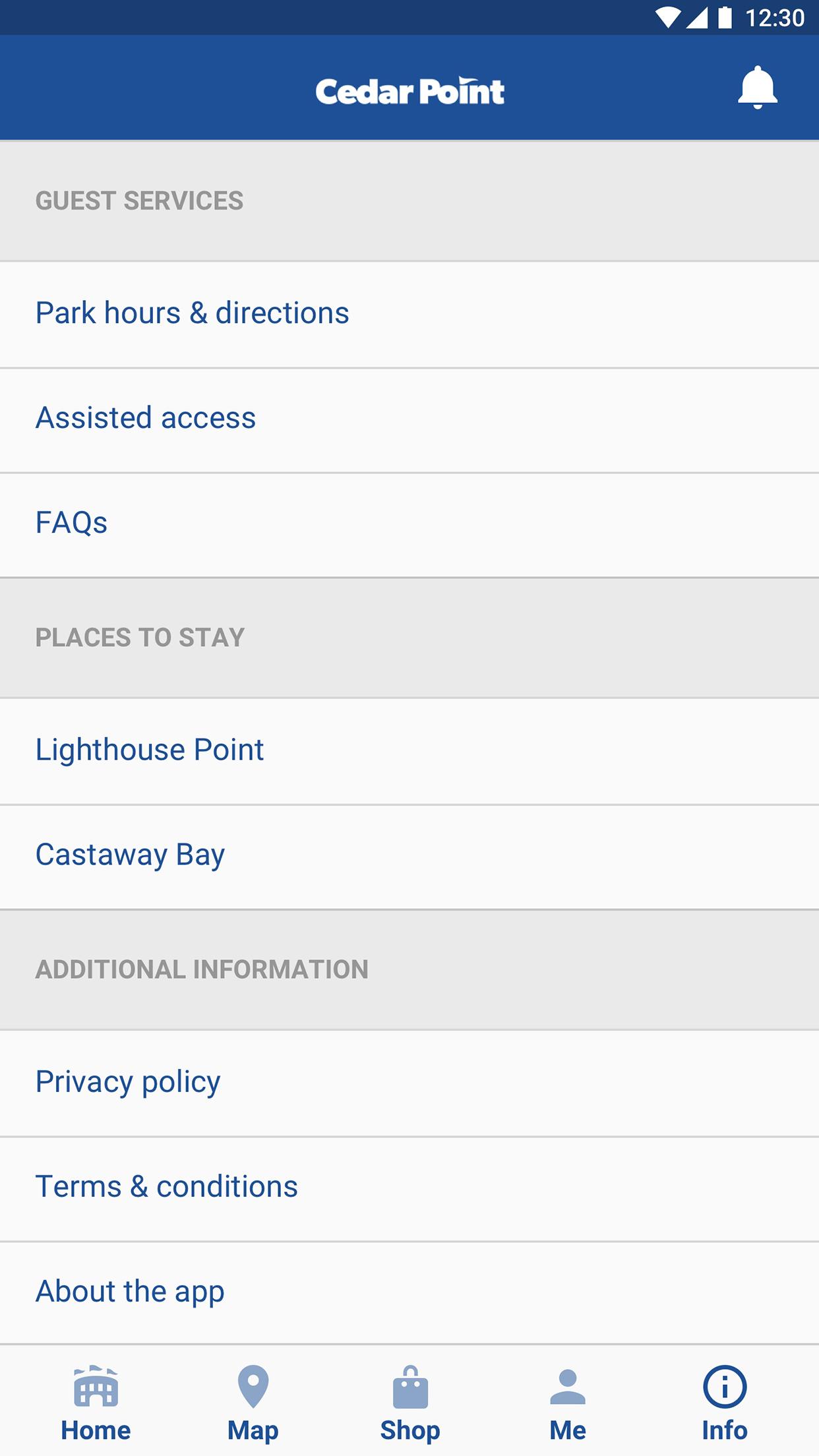Screen dimensions: 819x1456
Task: Tap the Wi-Fi signal status icon
Action: point(669,18)
